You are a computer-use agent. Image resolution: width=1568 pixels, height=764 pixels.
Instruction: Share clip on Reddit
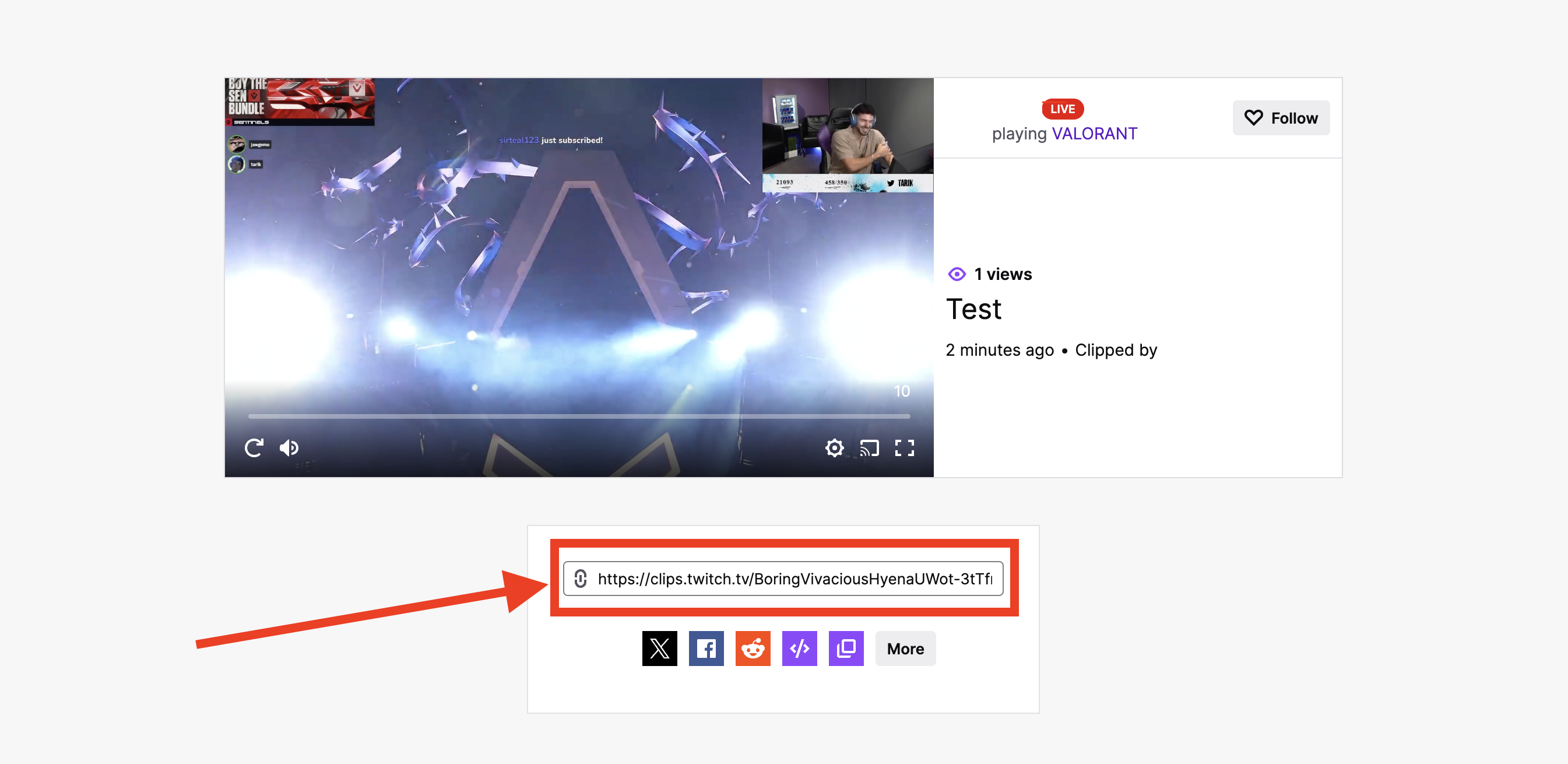click(753, 649)
